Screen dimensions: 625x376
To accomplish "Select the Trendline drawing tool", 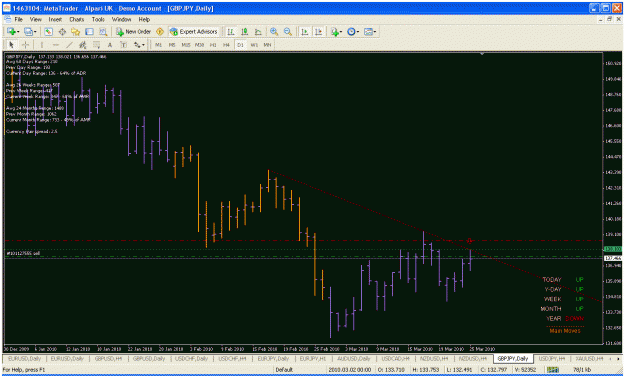I will coord(69,45).
